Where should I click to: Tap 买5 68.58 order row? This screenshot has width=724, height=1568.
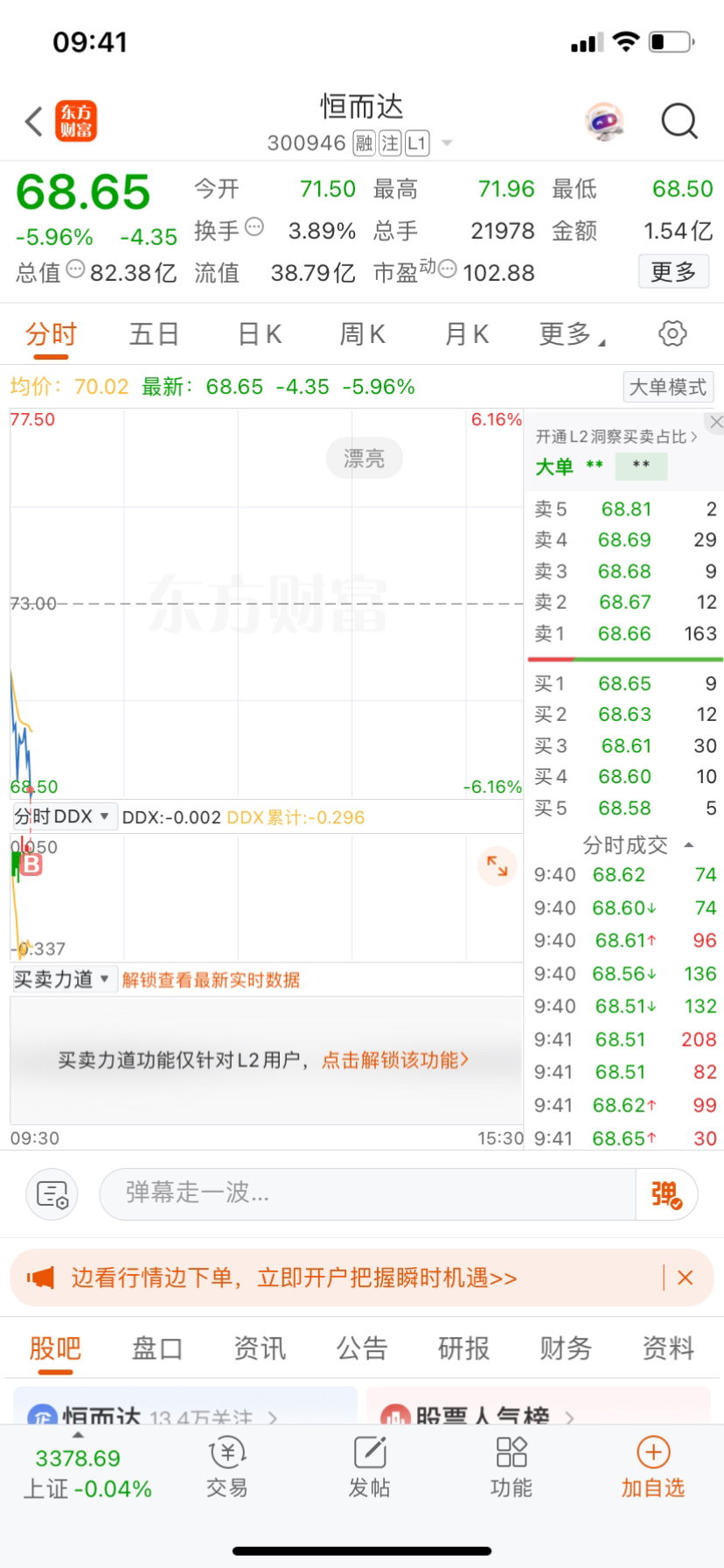pos(625,808)
